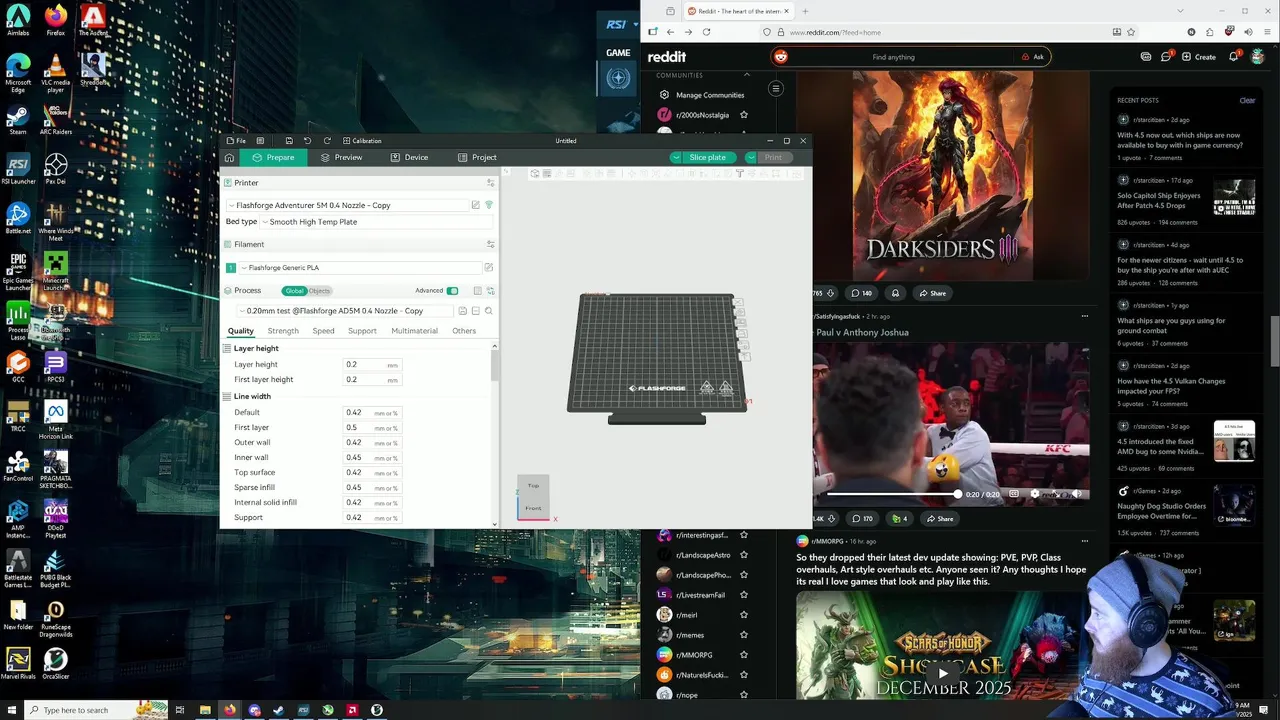Bookmark the Reddit page with star icon

point(1131,32)
